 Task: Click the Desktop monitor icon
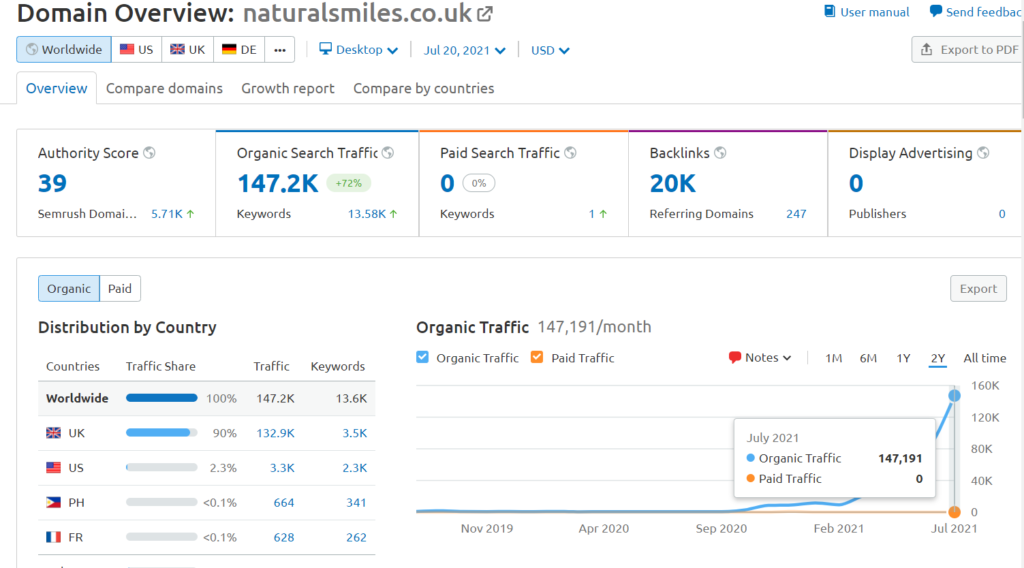point(325,49)
